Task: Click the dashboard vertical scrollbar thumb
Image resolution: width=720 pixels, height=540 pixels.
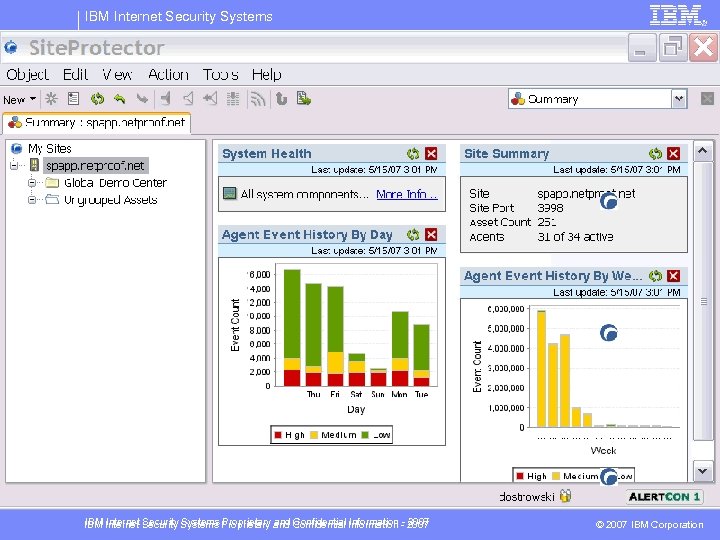Action: click(x=703, y=301)
